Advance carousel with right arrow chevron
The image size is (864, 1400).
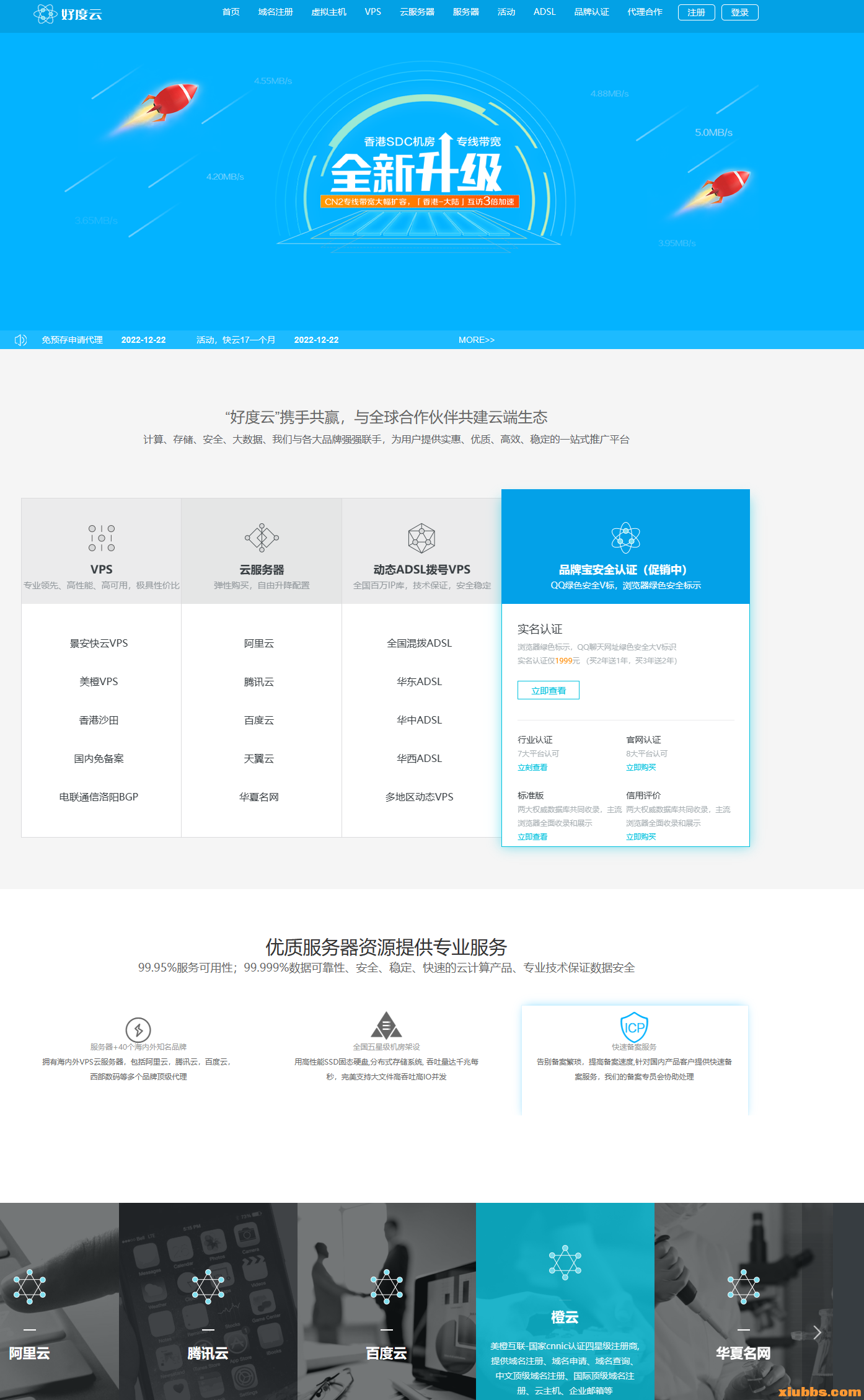click(817, 1332)
